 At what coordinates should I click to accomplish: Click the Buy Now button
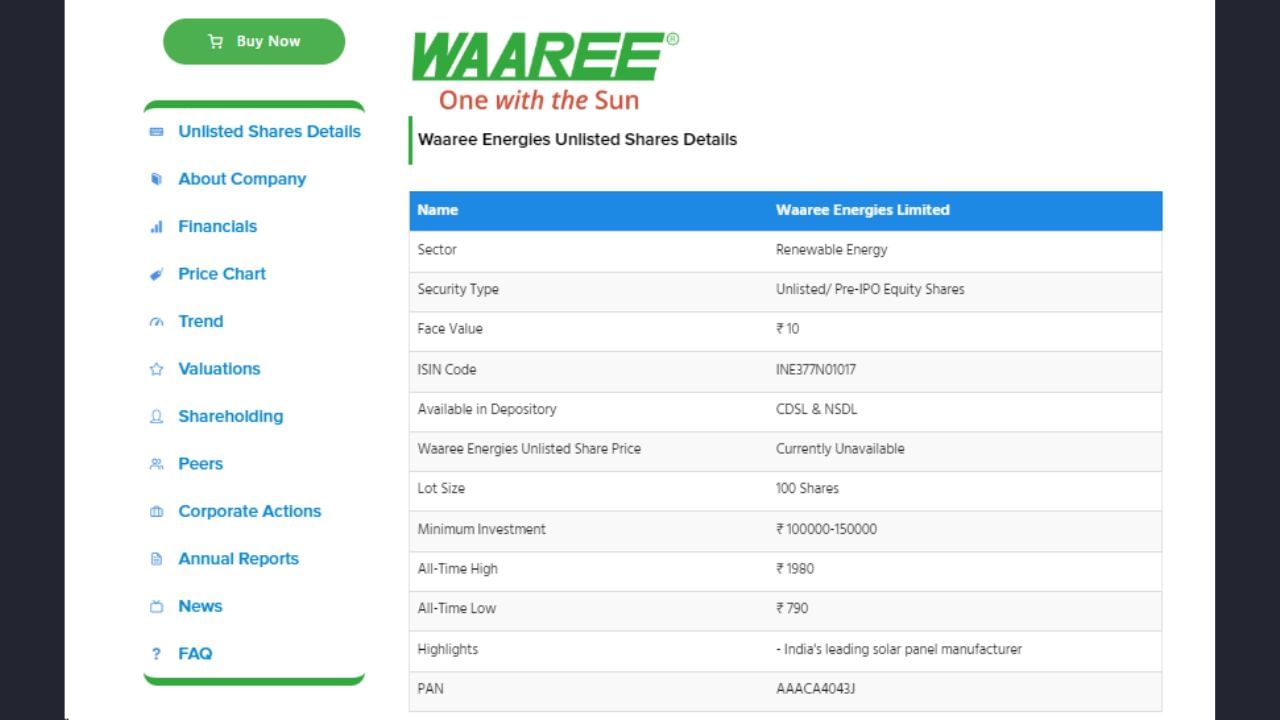[254, 41]
